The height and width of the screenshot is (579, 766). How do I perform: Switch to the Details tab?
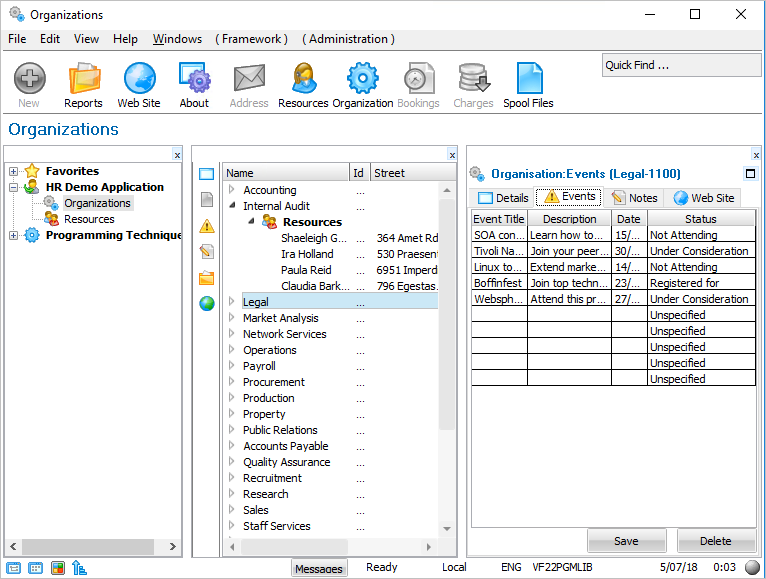pos(503,198)
